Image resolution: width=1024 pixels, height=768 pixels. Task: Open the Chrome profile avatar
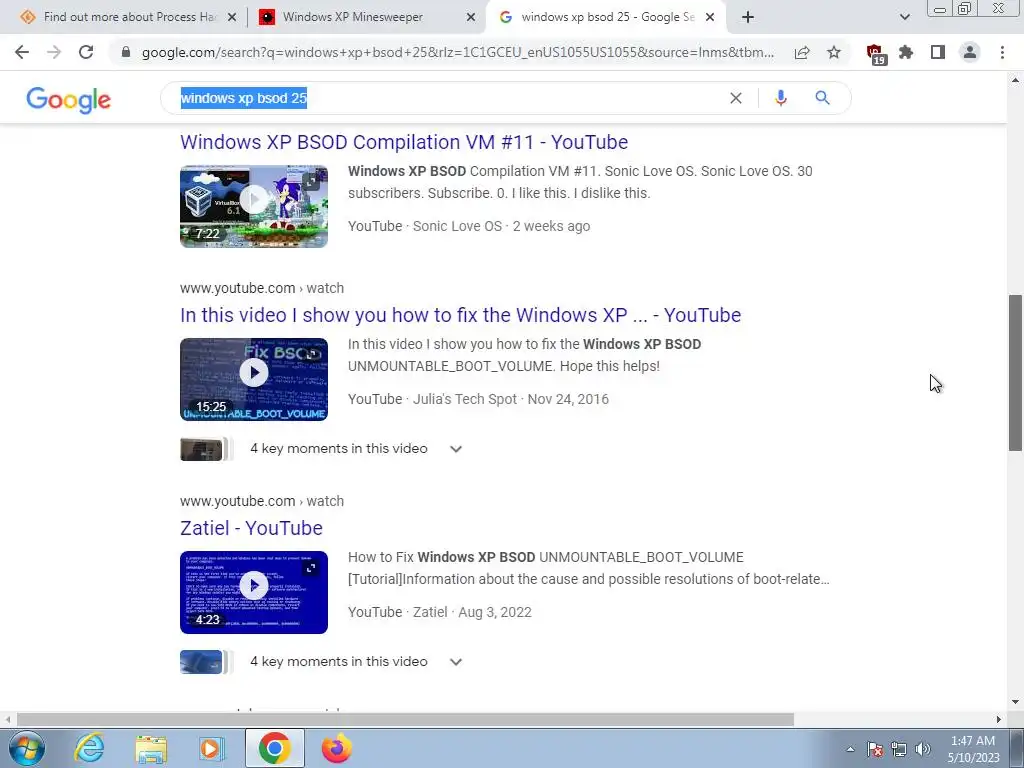point(970,52)
